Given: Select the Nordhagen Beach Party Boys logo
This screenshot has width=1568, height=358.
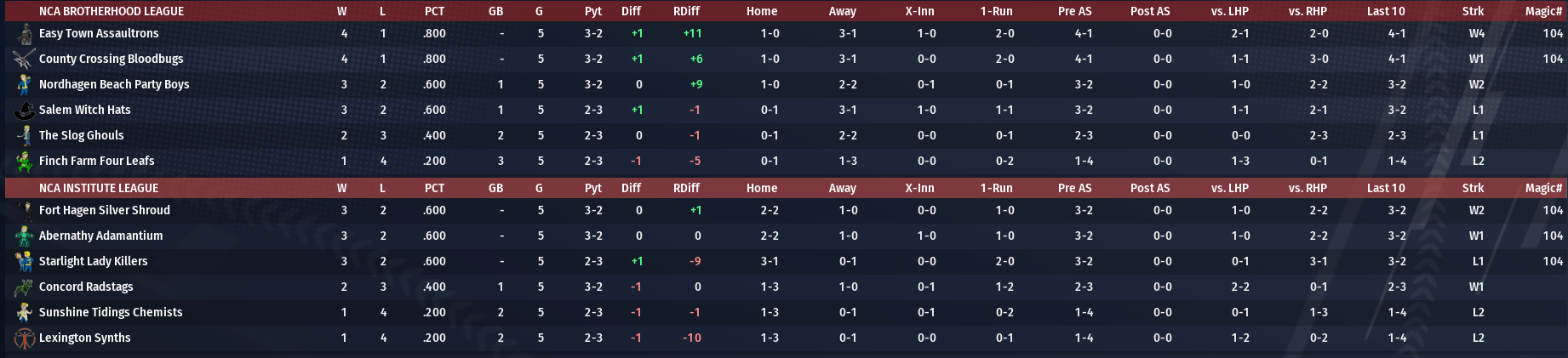Looking at the screenshot, I should [x=24, y=85].
